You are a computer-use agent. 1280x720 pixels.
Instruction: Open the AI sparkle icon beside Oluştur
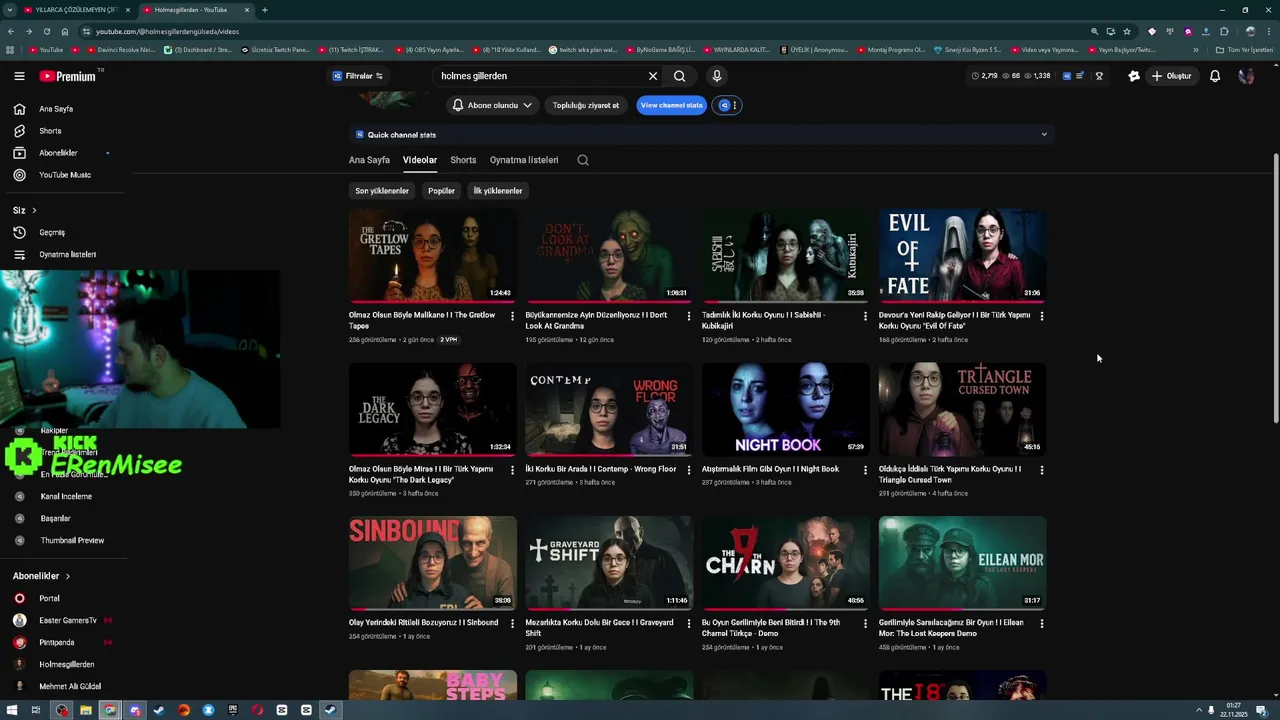click(1134, 76)
